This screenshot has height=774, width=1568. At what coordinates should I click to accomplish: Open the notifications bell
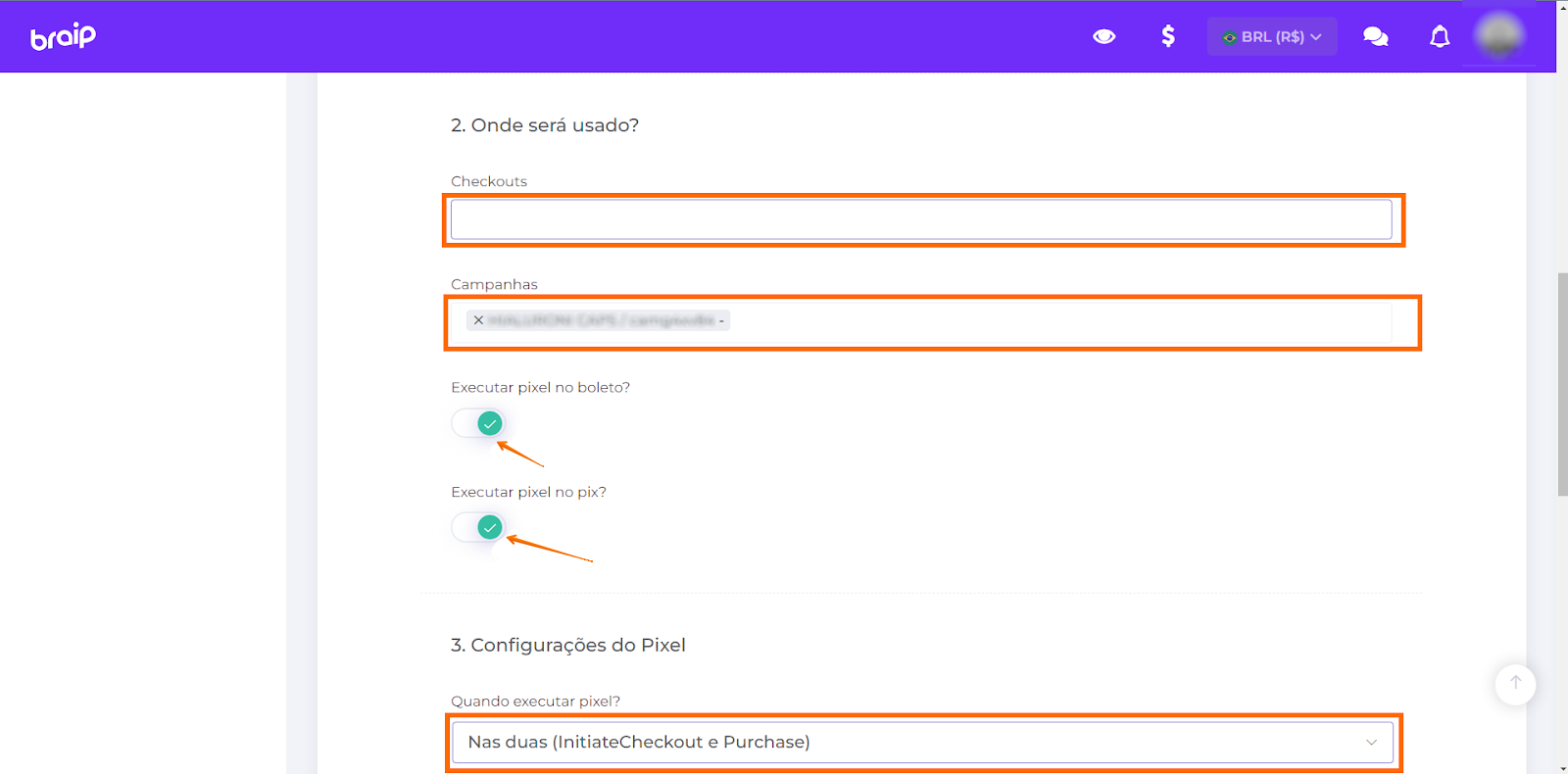click(1439, 36)
